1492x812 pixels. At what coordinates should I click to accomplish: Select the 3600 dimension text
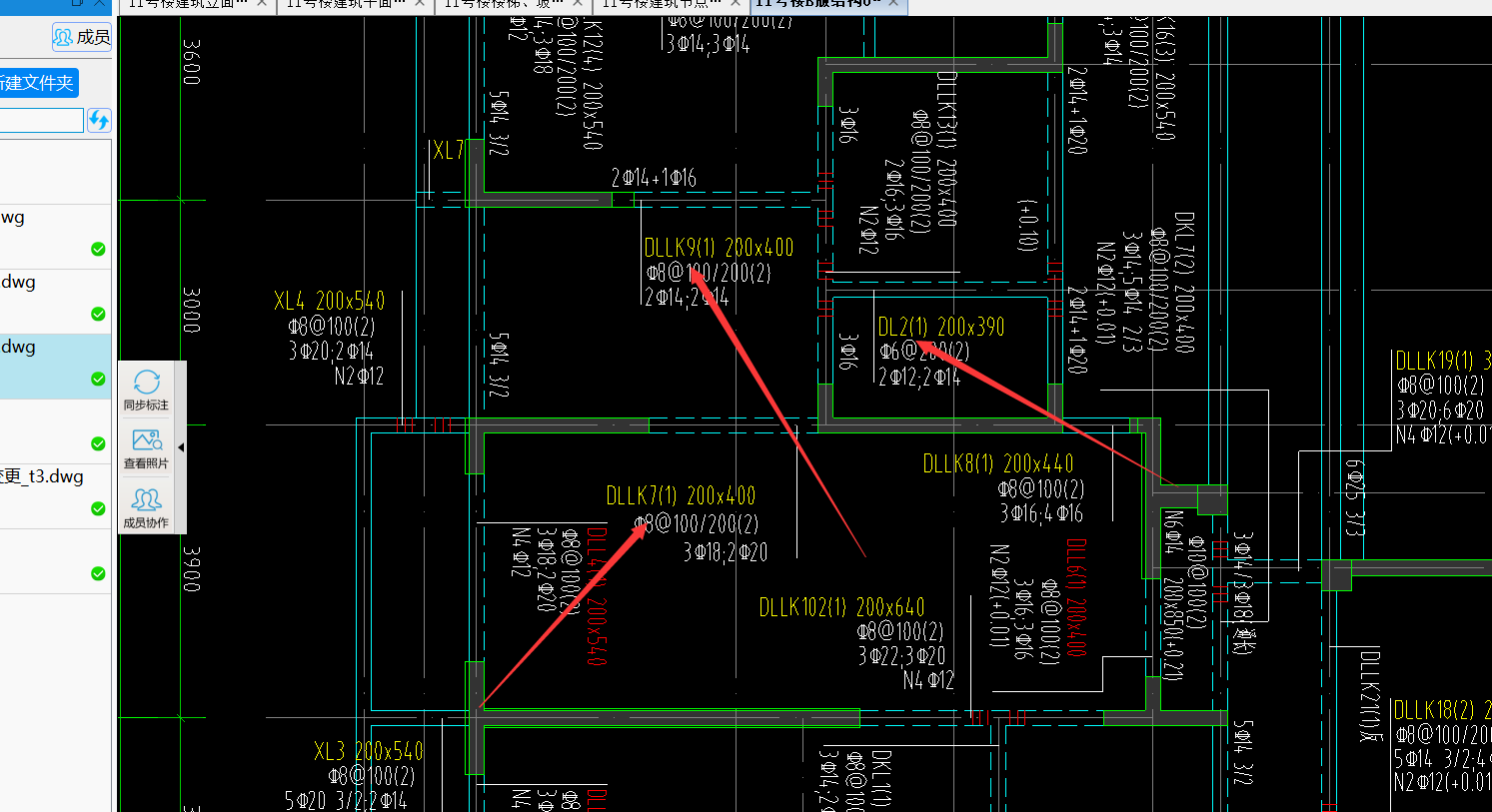[192, 62]
